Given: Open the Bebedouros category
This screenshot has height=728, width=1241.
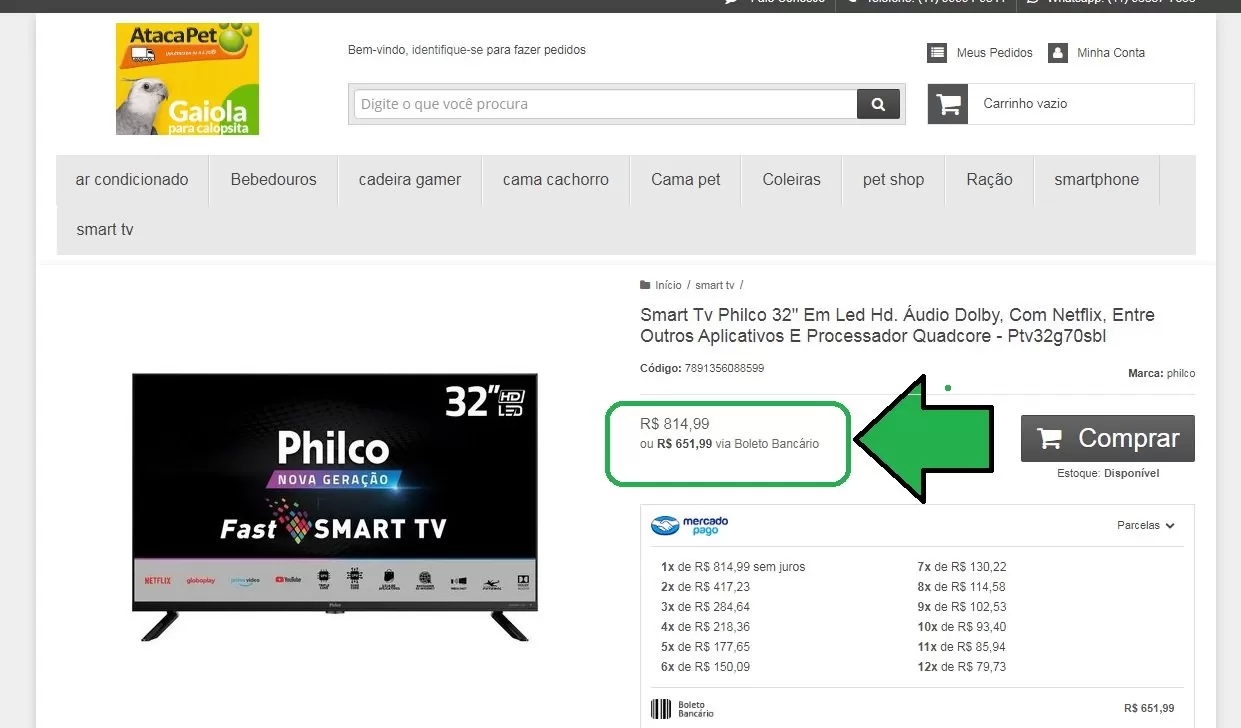Looking at the screenshot, I should (x=273, y=180).
